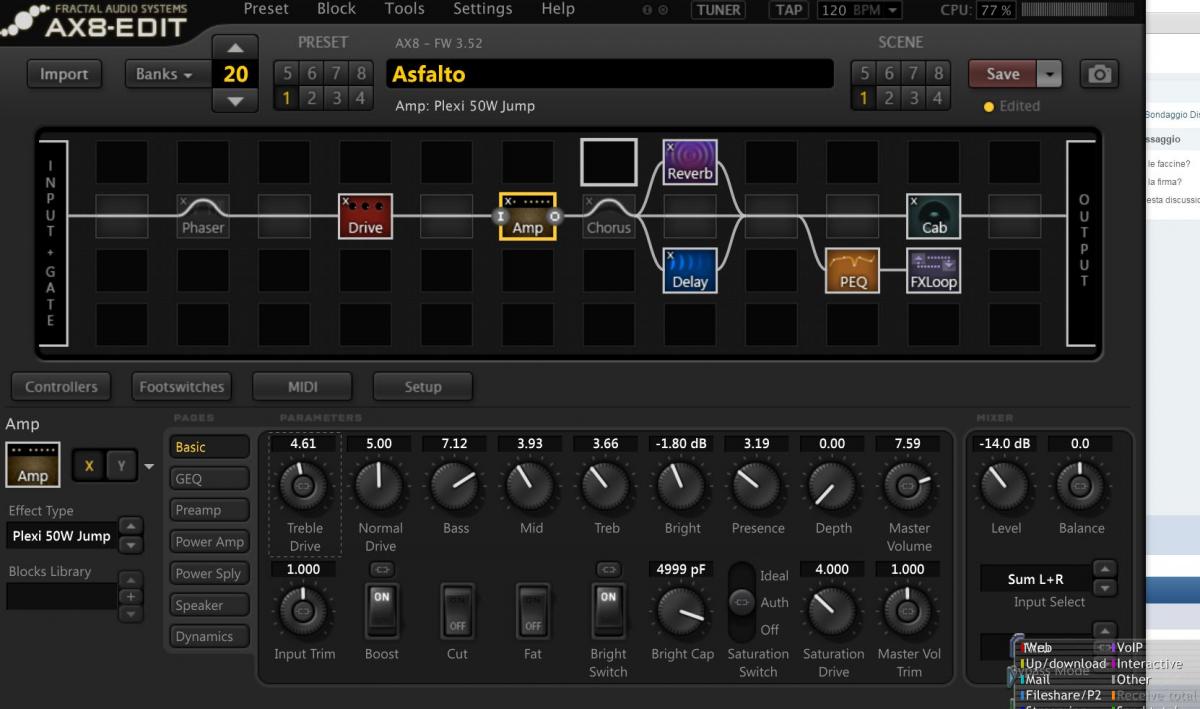Screen dimensions: 1200x709
Task: Open the Sum L+R Input Select field
Action: (x=1034, y=579)
